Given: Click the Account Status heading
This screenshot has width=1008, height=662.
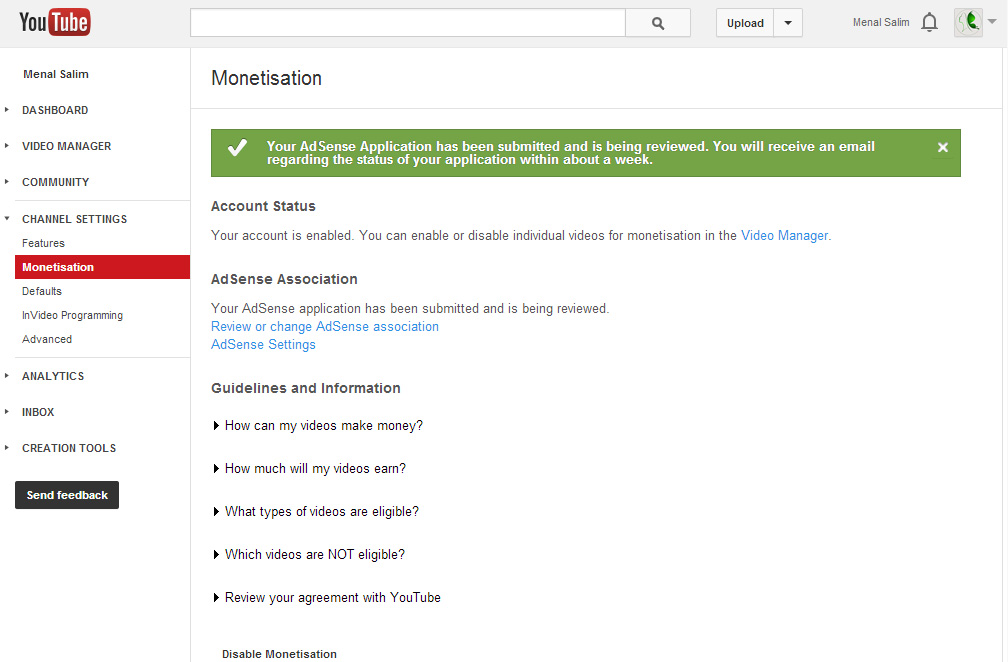Looking at the screenshot, I should pyautogui.click(x=263, y=206).
